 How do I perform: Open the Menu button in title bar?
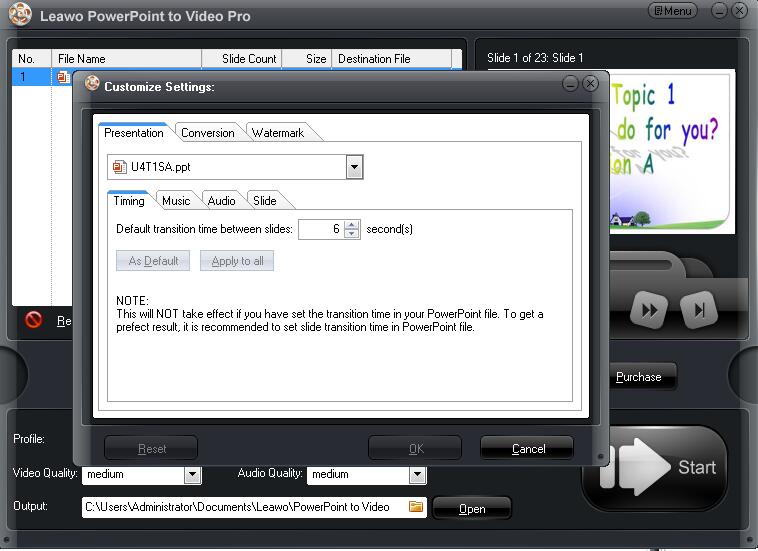(x=673, y=11)
